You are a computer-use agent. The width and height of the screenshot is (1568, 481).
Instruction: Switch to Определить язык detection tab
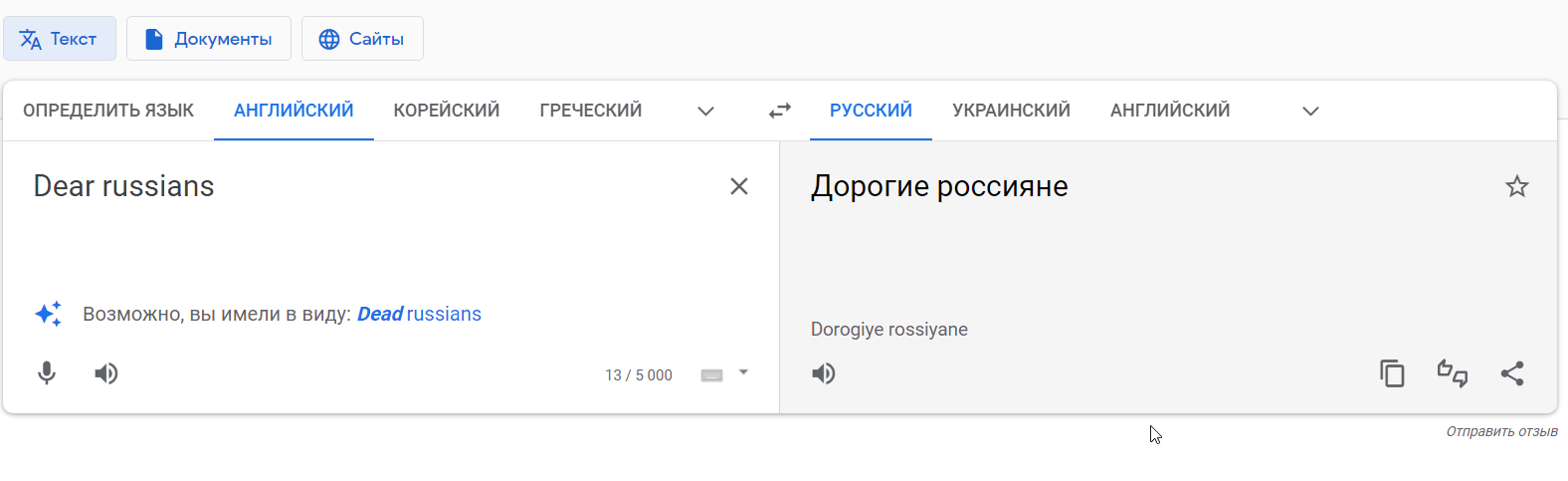pos(108,111)
